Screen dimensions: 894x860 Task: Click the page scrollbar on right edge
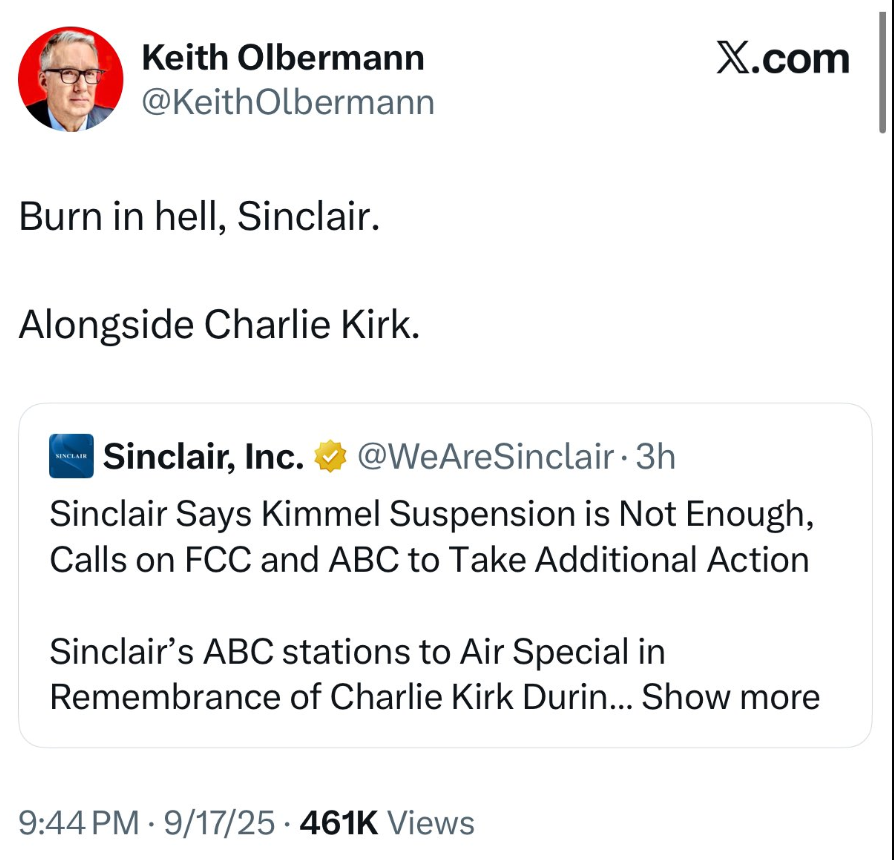click(x=881, y=66)
